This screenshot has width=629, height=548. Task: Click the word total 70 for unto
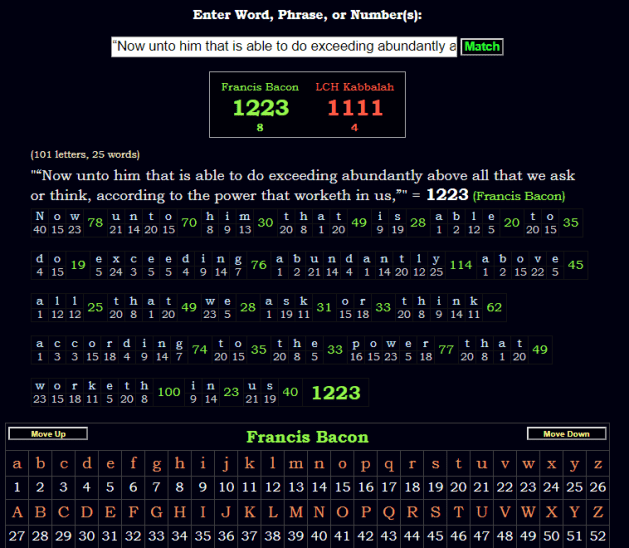pyautogui.click(x=189, y=223)
